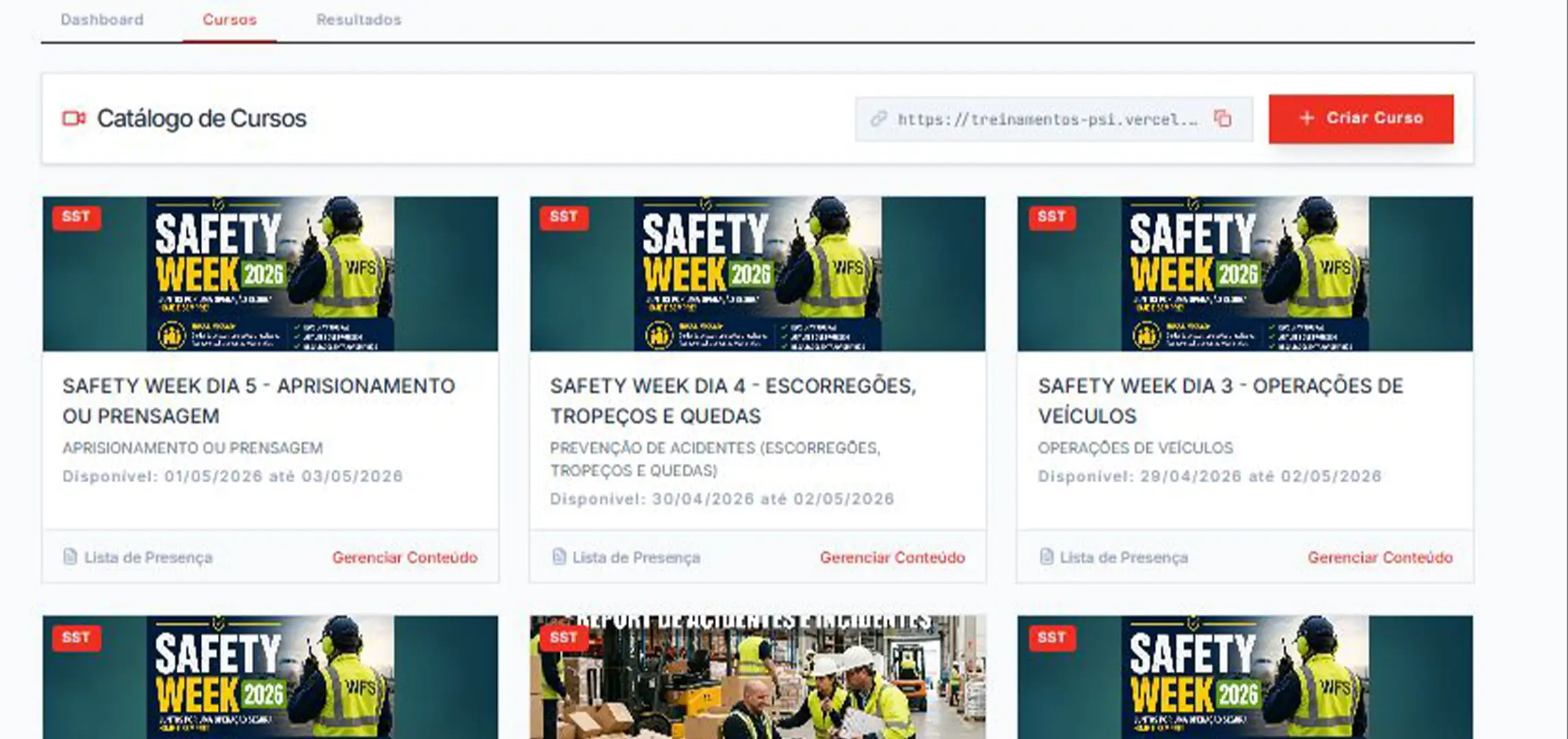Open the Dashboard tab
The height and width of the screenshot is (739, 1568).
pos(102,20)
